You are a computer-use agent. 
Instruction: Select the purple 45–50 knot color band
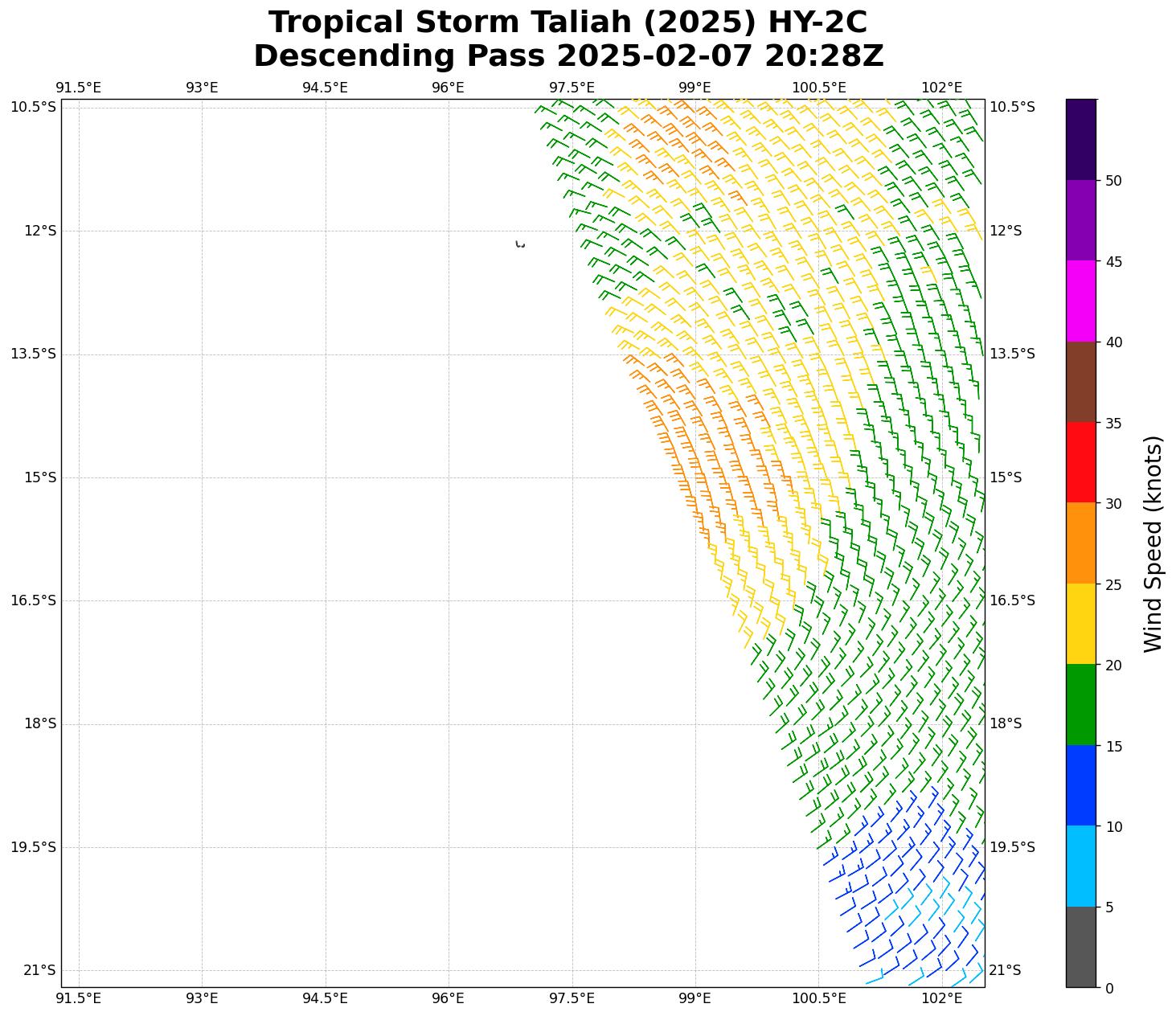1080,220
